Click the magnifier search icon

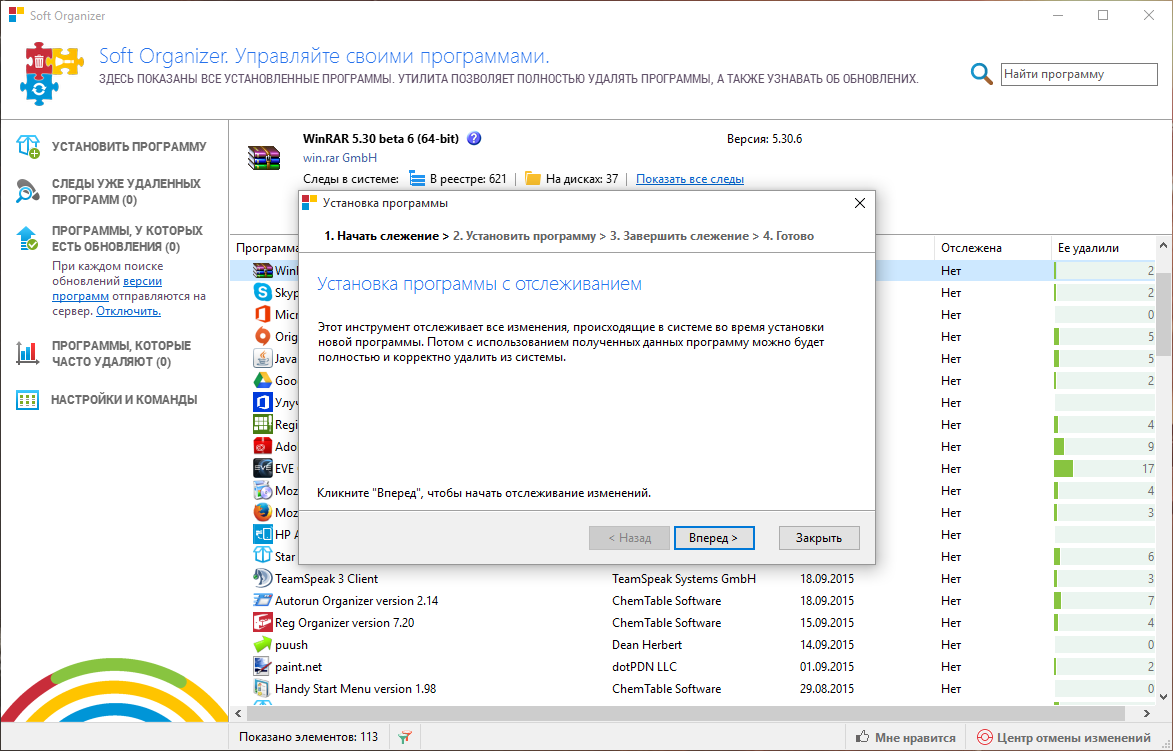click(x=981, y=74)
